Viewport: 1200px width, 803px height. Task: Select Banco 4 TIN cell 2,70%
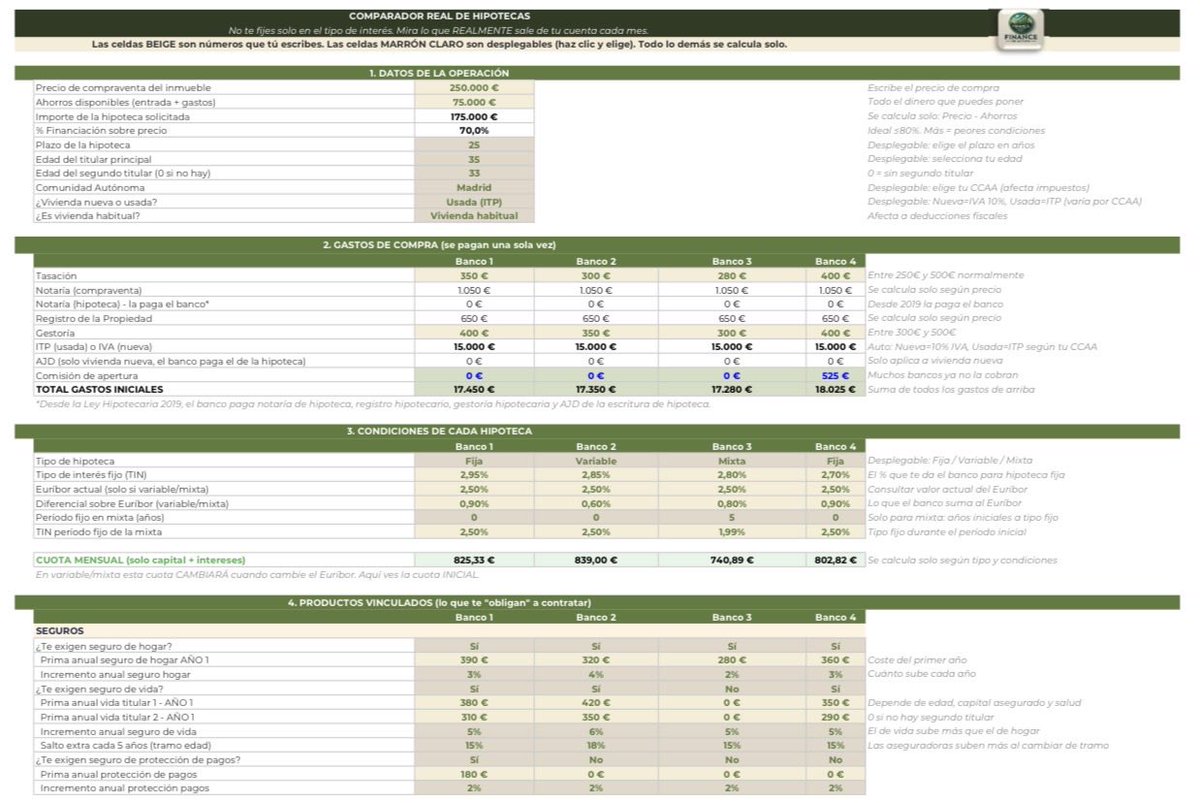835,474
